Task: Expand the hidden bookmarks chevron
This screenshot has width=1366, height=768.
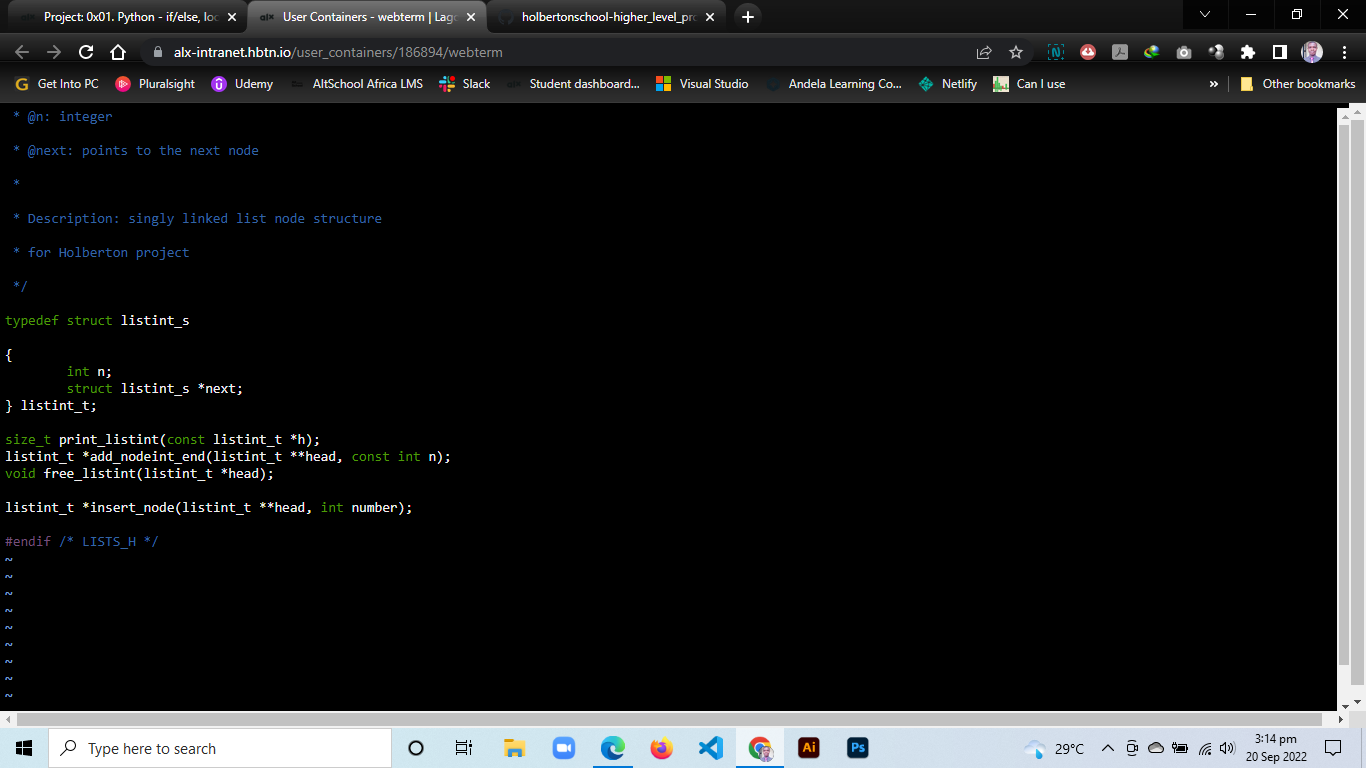Action: [1214, 84]
